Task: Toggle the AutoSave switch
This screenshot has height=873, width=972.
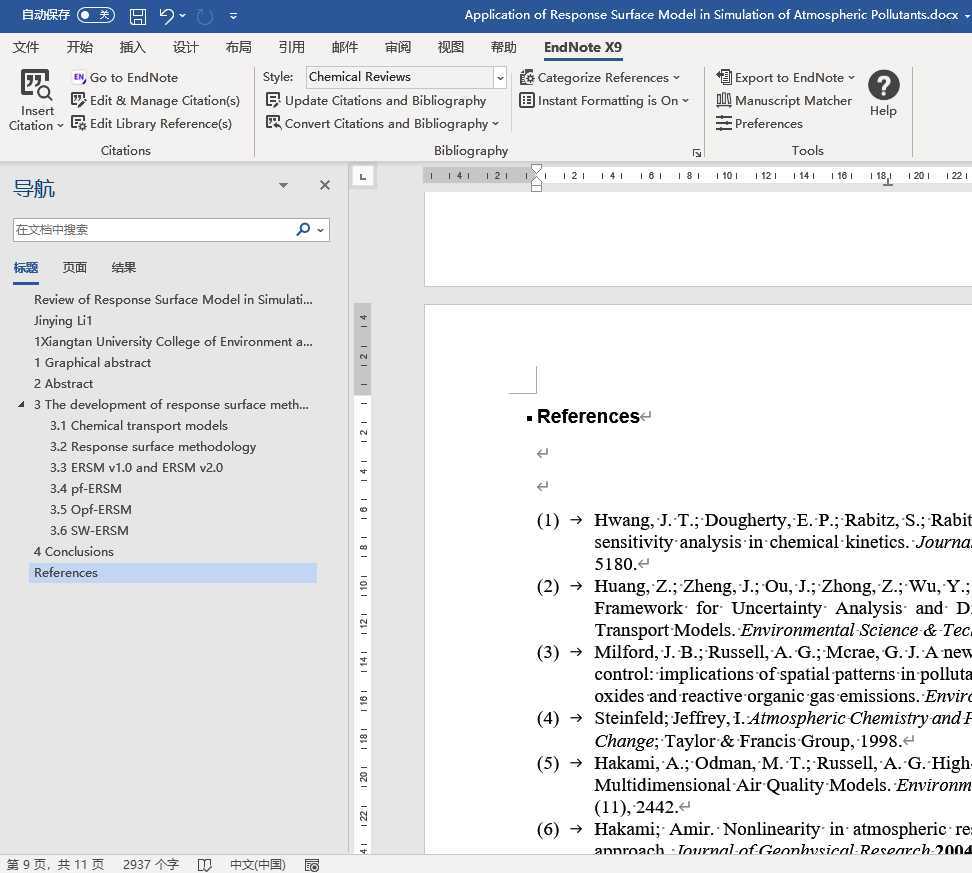Action: [x=95, y=15]
